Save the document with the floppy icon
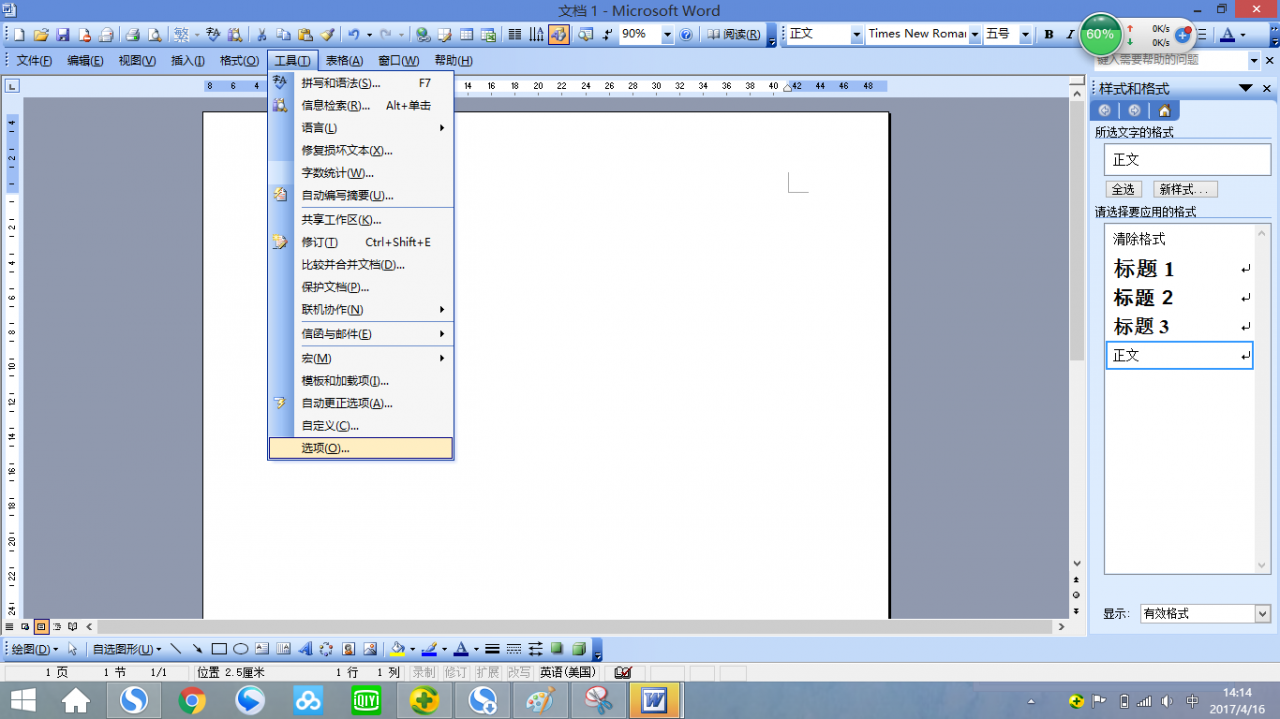 [63, 35]
